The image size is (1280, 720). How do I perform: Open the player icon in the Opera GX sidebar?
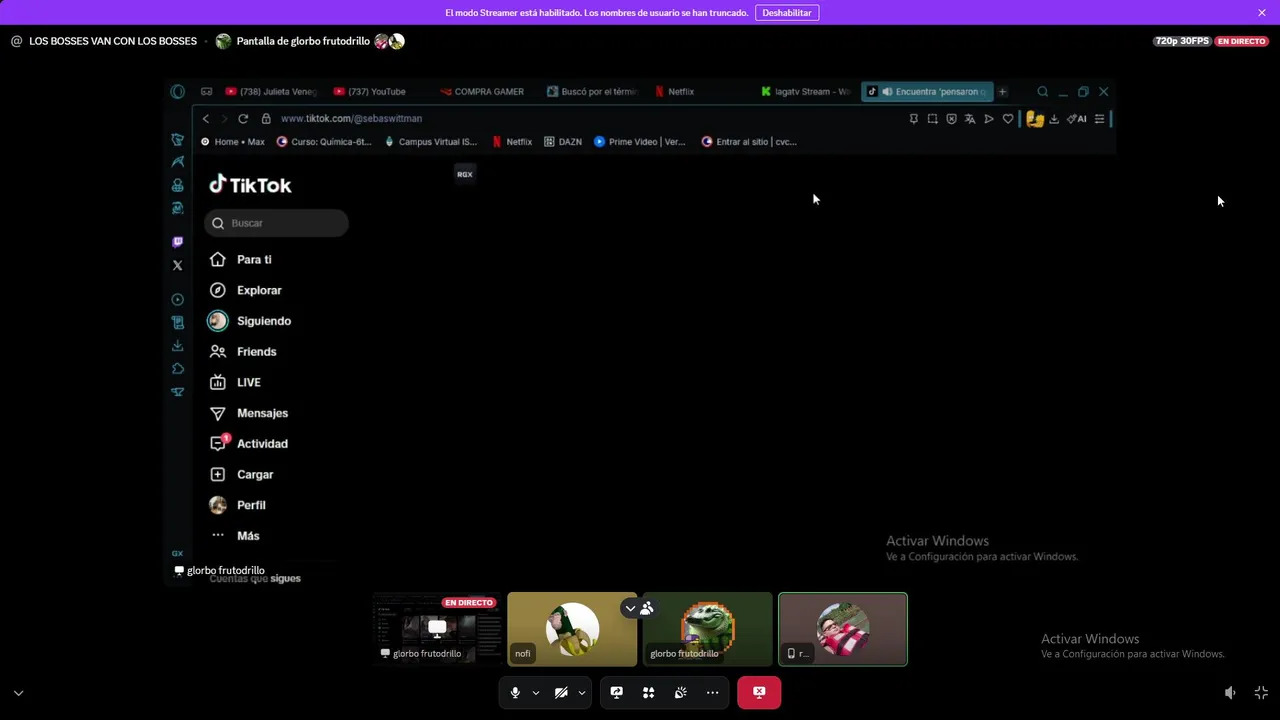pos(178,300)
